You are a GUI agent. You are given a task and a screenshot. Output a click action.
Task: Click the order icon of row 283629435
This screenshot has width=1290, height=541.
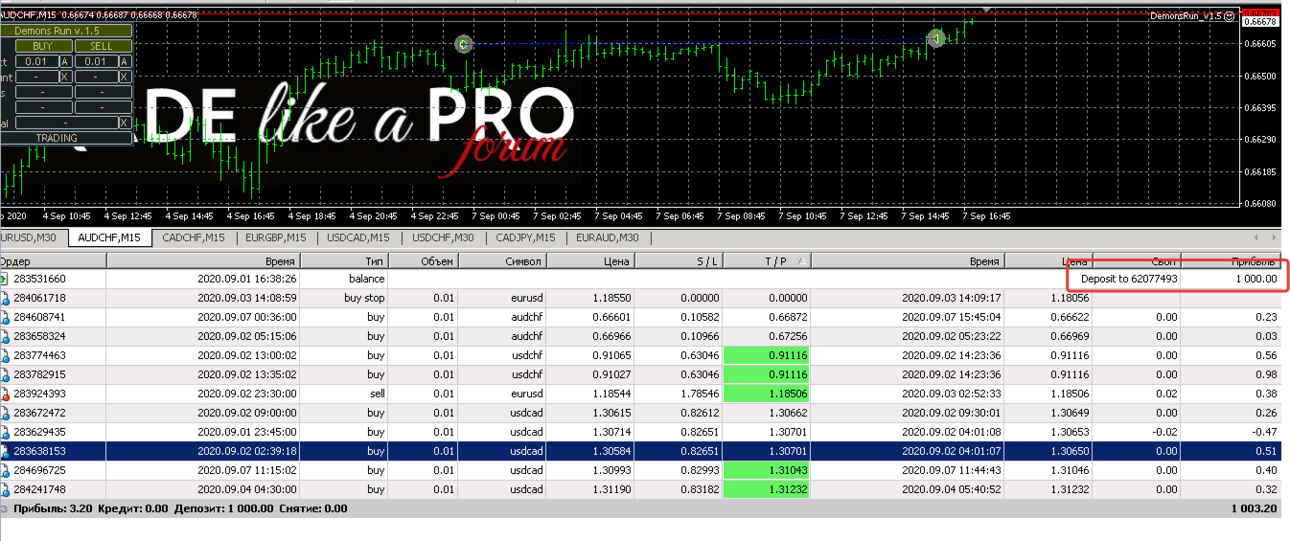coord(5,432)
